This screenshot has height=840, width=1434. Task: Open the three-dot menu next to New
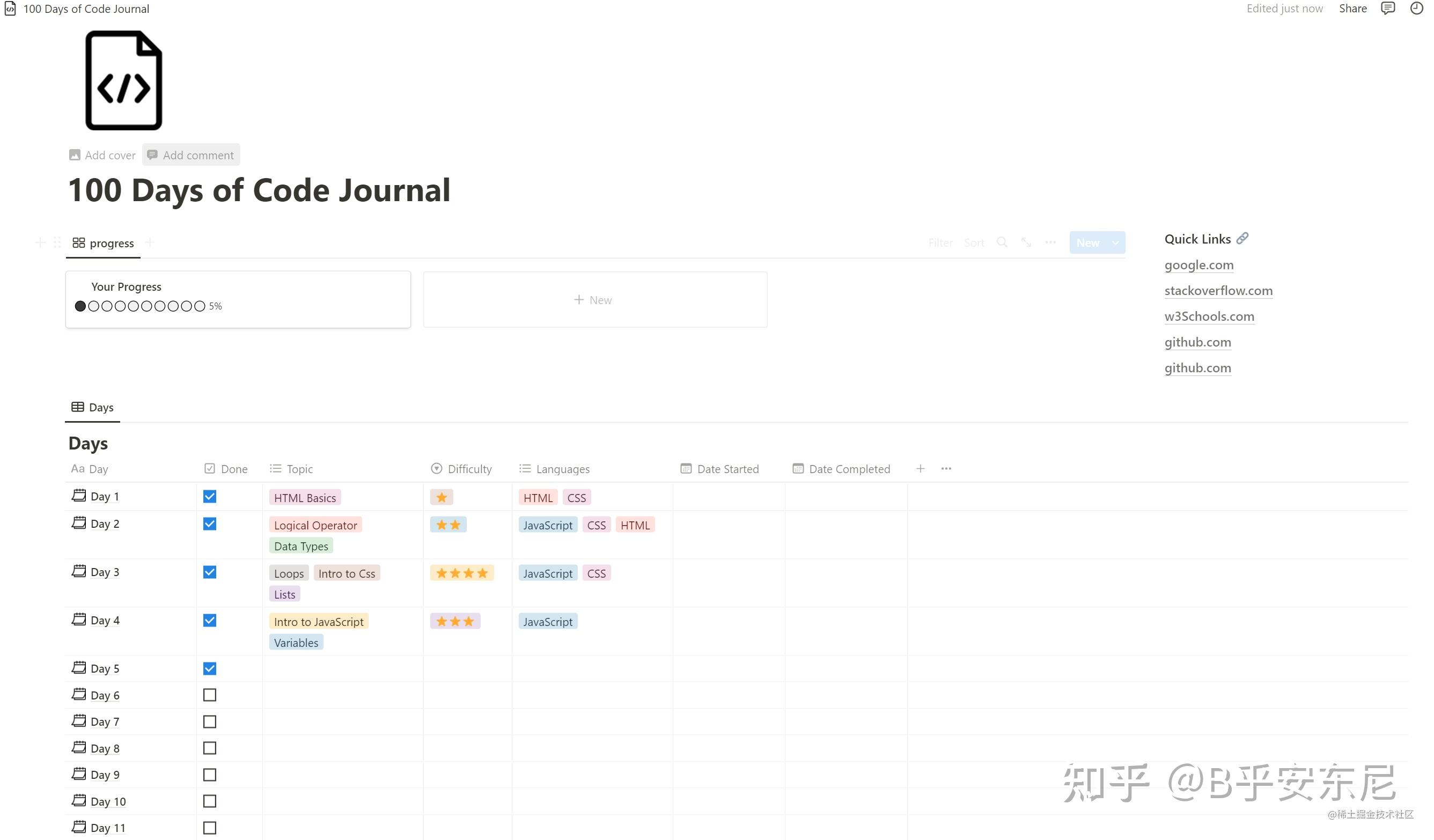click(1050, 242)
